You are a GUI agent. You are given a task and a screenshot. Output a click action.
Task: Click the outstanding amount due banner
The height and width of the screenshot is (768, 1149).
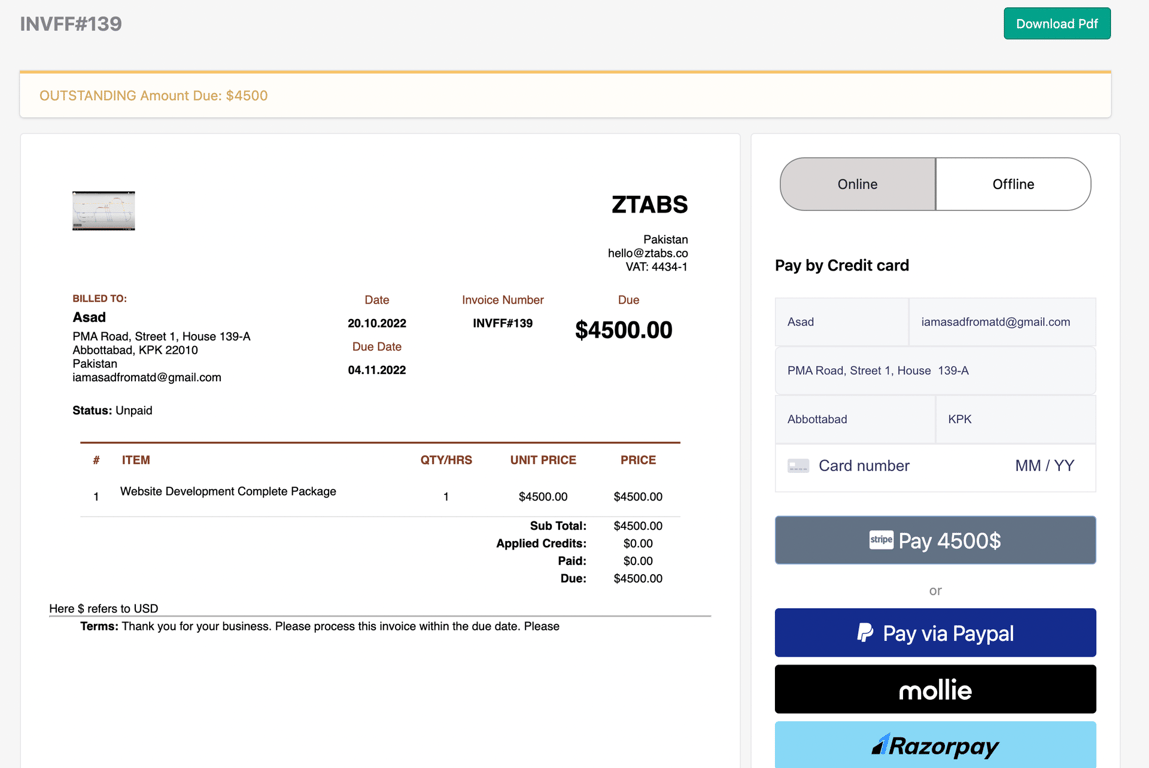tap(565, 96)
